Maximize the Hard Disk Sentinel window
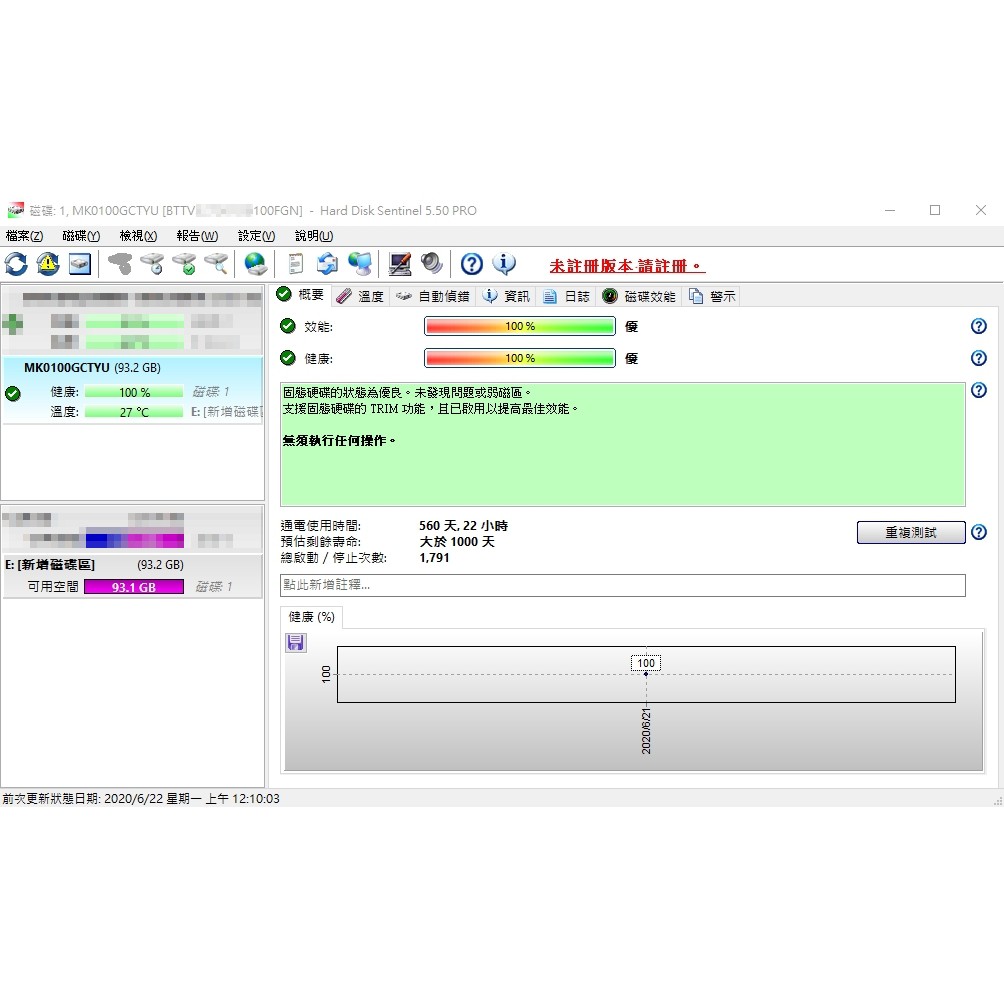This screenshot has height=1004, width=1004. click(x=935, y=210)
